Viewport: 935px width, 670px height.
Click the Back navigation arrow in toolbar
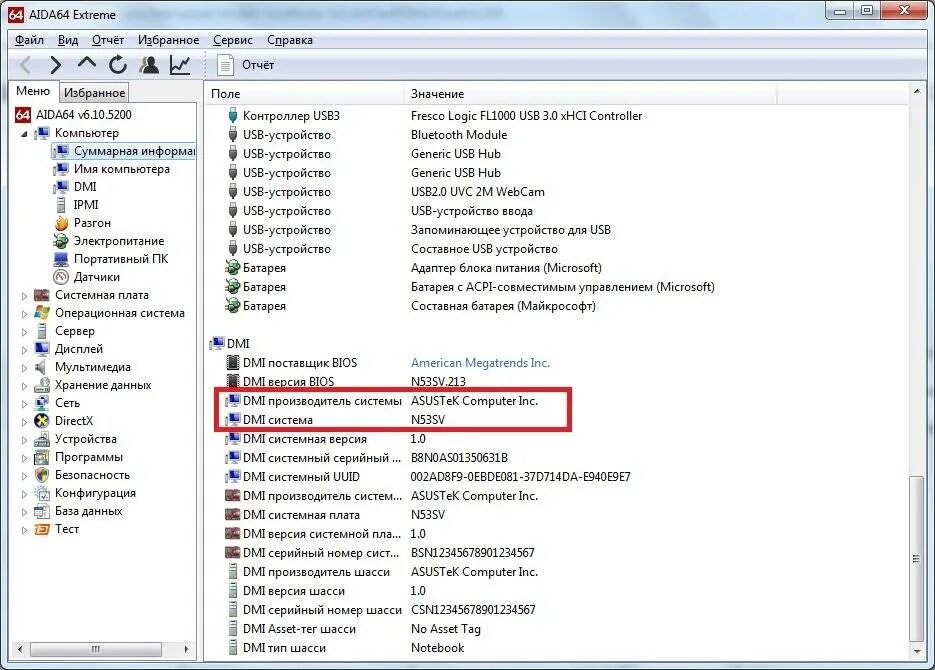tap(25, 65)
